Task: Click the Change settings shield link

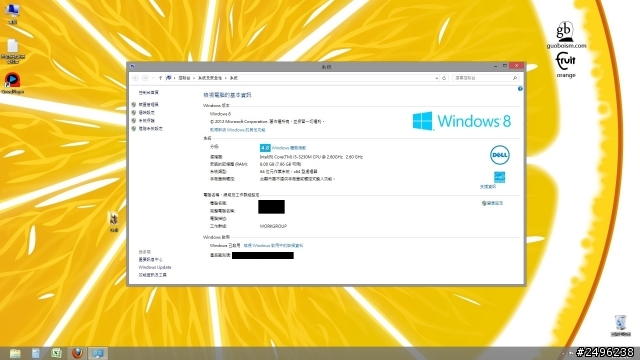Action: [492, 203]
